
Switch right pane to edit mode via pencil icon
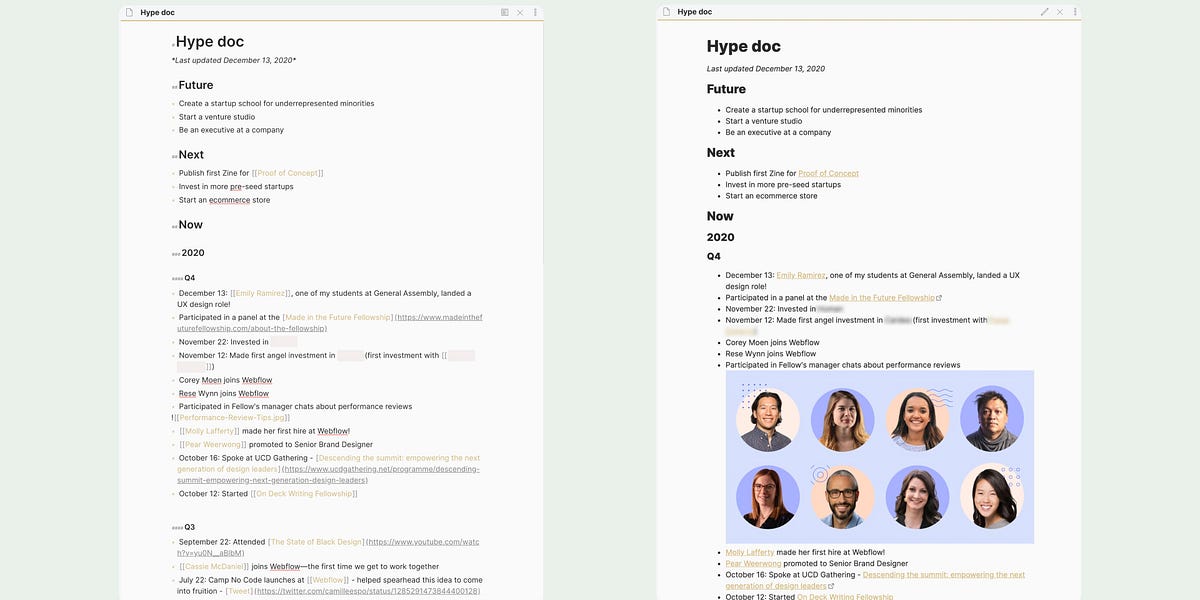(1043, 11)
